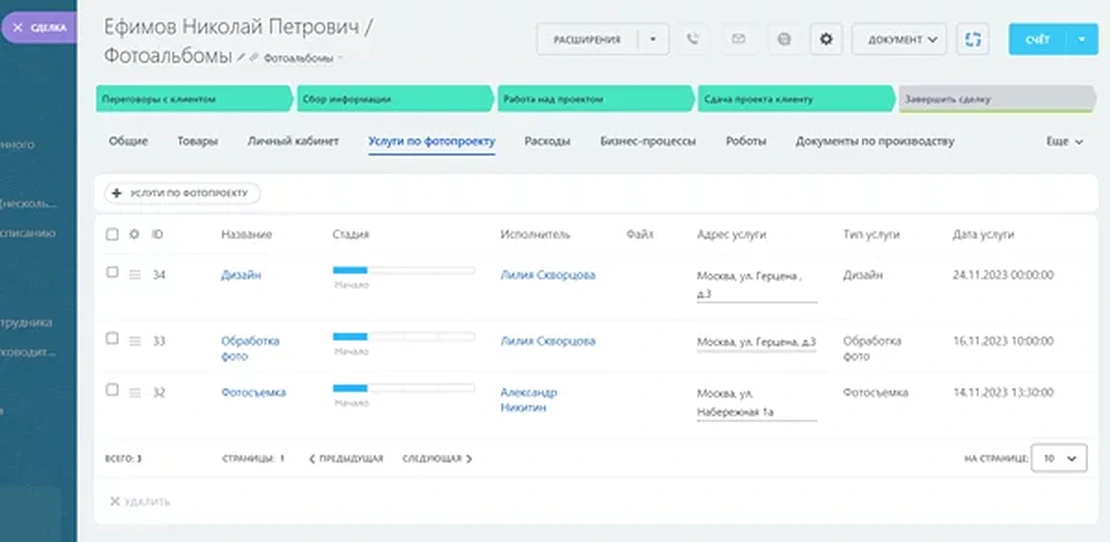Click the stage progress bar for Дизайн
This screenshot has height=542, width=1110.
click(x=403, y=270)
